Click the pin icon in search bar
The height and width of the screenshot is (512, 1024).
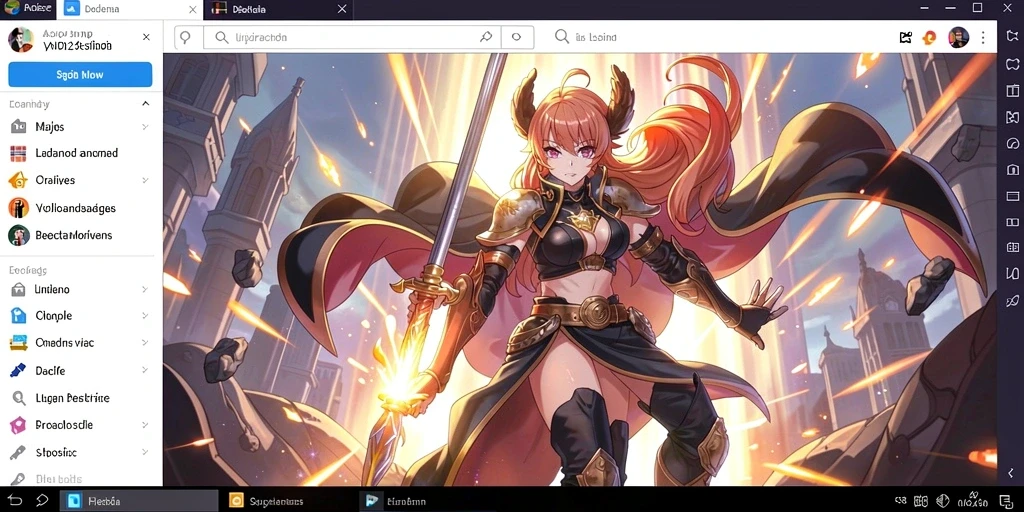coord(486,37)
